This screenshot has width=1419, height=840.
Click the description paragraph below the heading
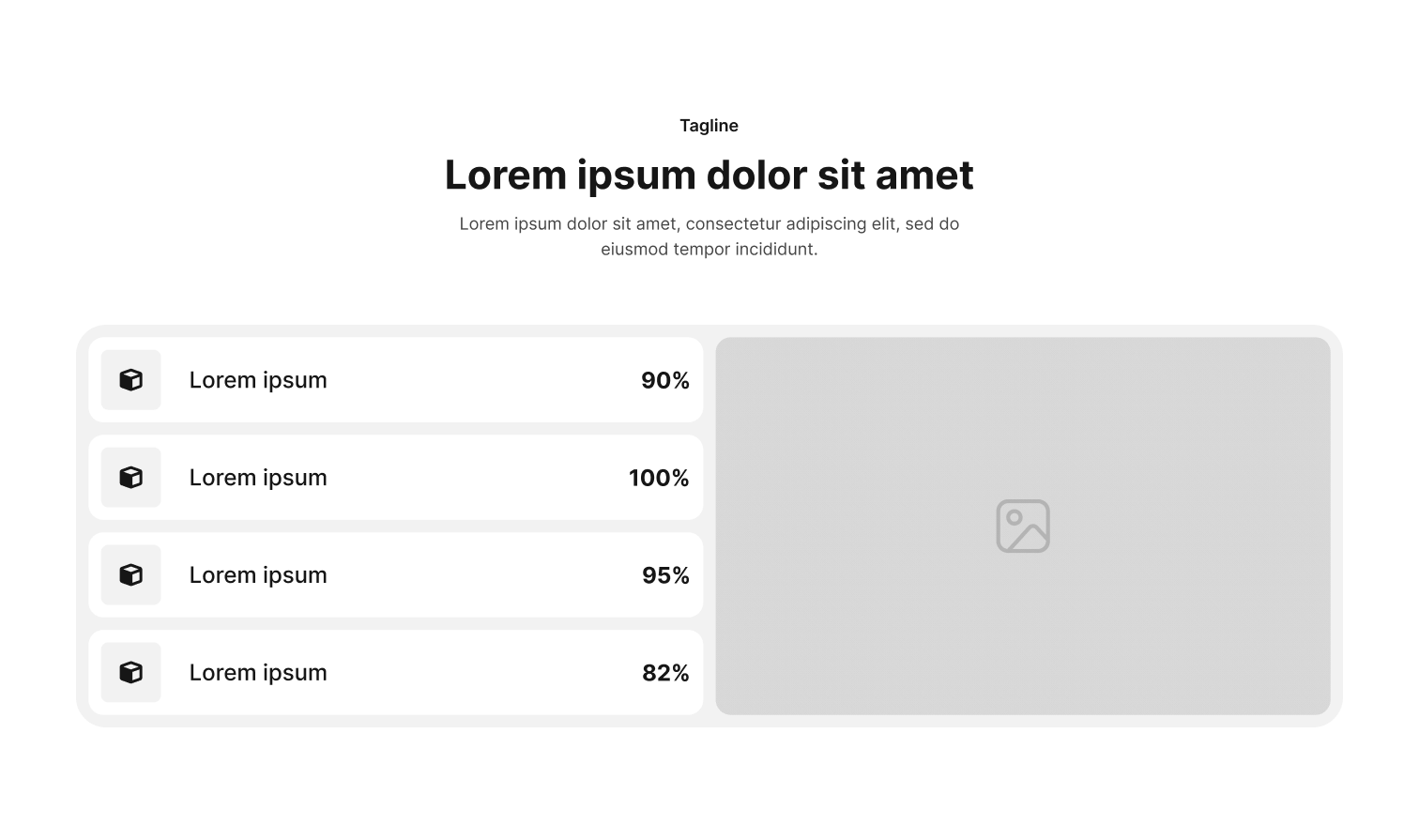[709, 237]
